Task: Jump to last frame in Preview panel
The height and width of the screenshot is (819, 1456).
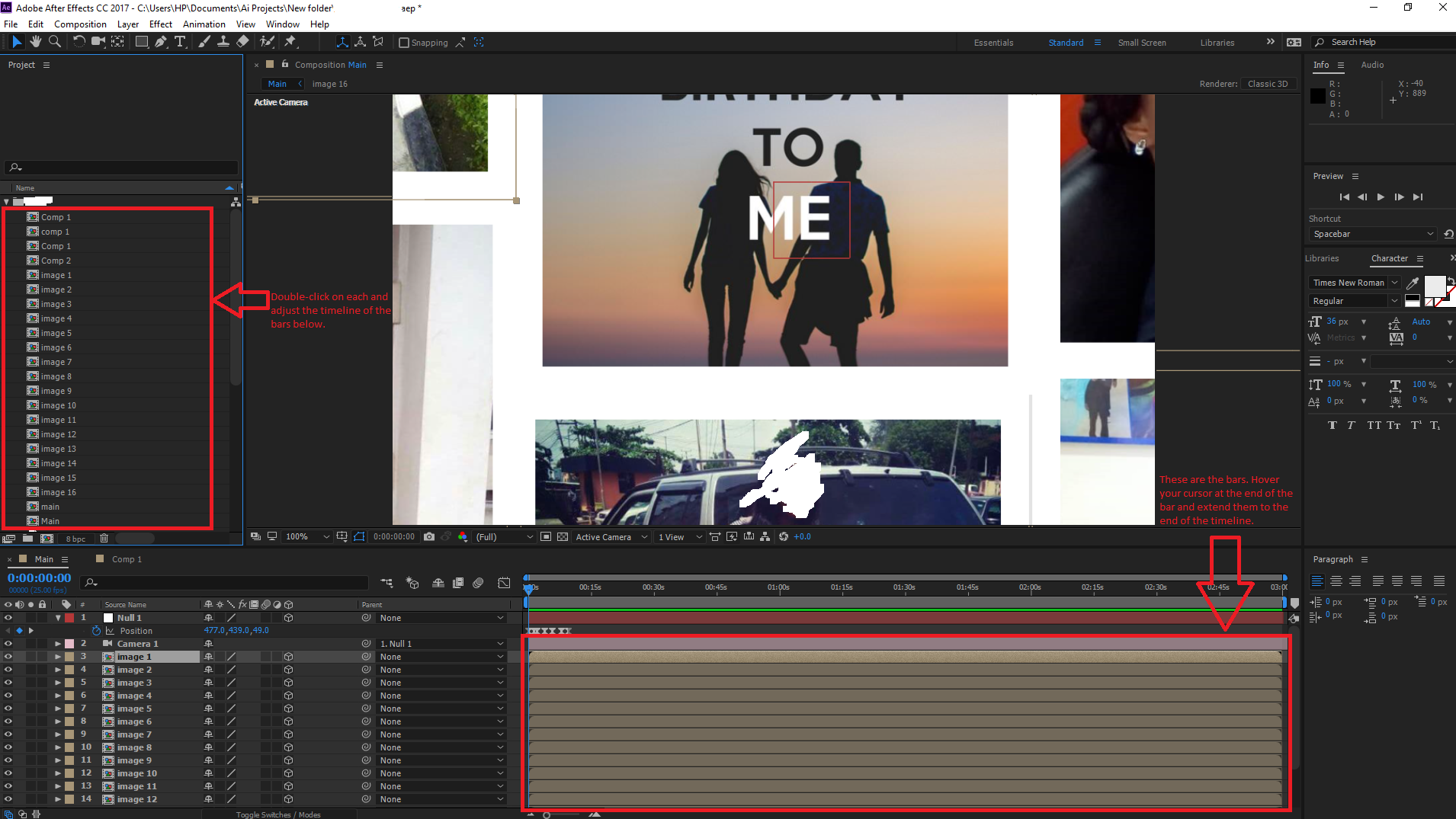Action: coord(1418,197)
